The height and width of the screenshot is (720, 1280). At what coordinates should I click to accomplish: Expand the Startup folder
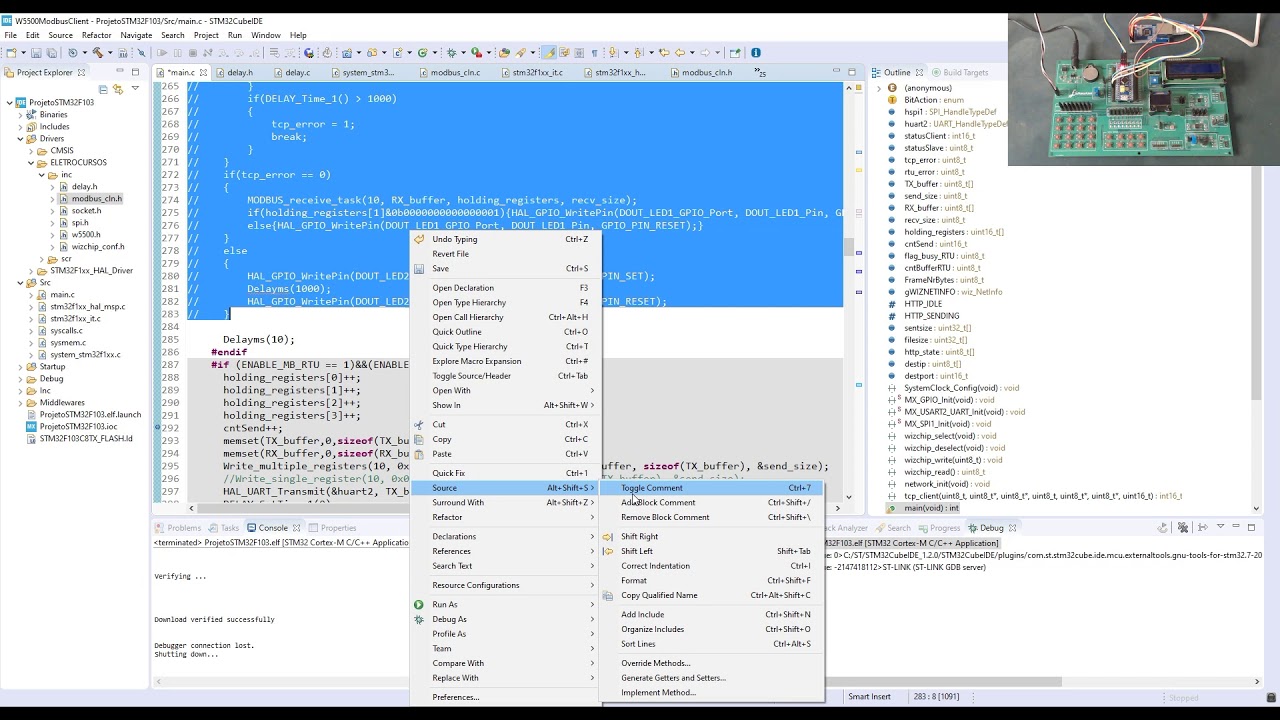pyautogui.click(x=19, y=367)
